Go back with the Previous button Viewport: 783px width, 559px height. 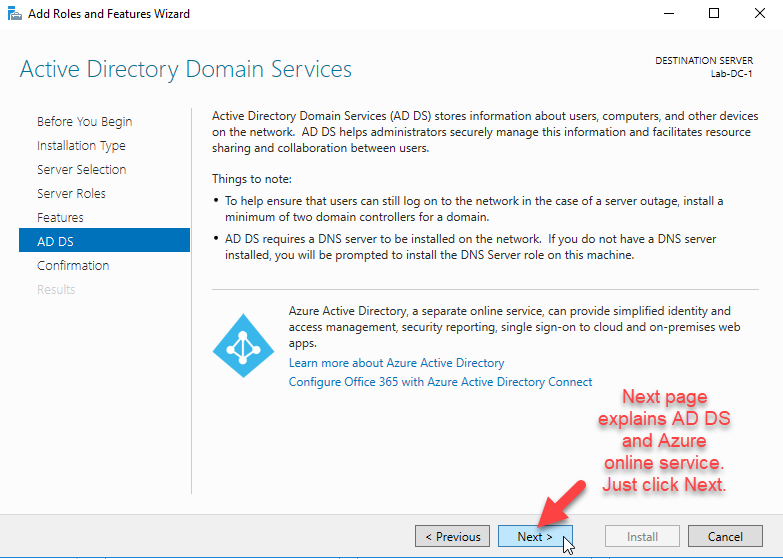[x=452, y=537]
